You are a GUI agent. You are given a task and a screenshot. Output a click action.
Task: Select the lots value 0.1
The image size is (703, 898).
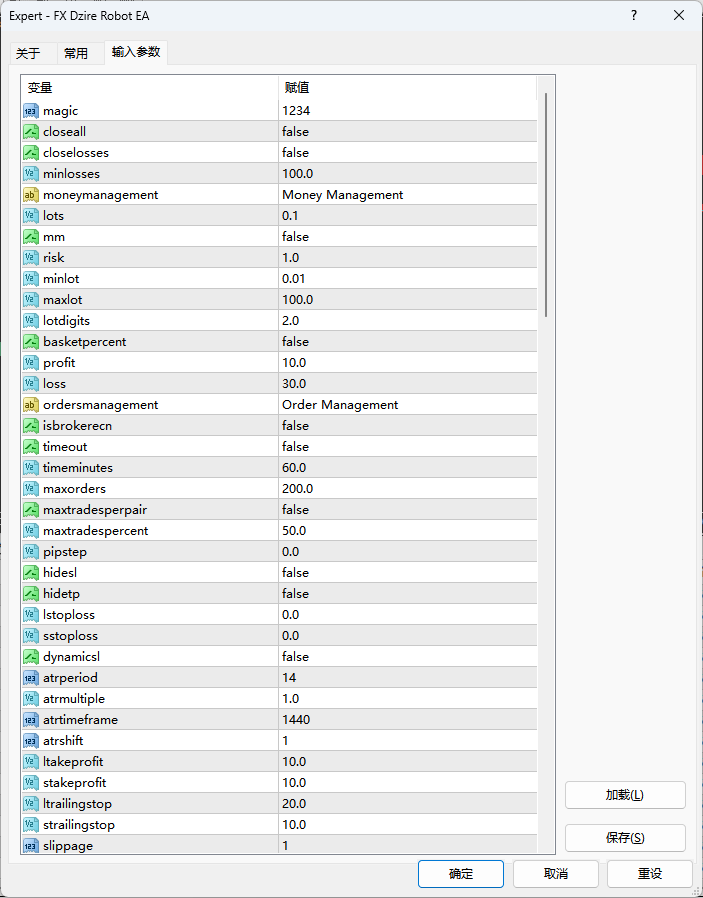click(x=290, y=216)
